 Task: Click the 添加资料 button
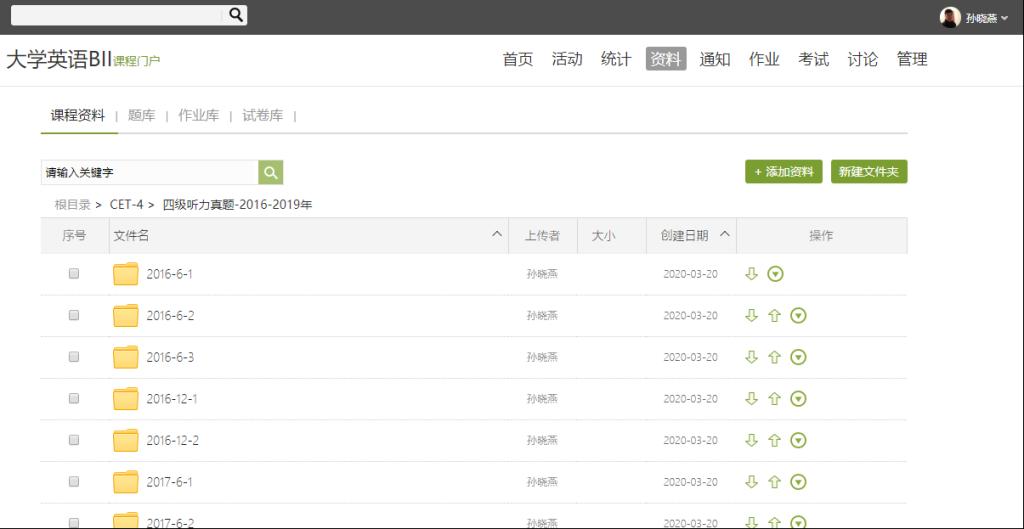[x=783, y=172]
